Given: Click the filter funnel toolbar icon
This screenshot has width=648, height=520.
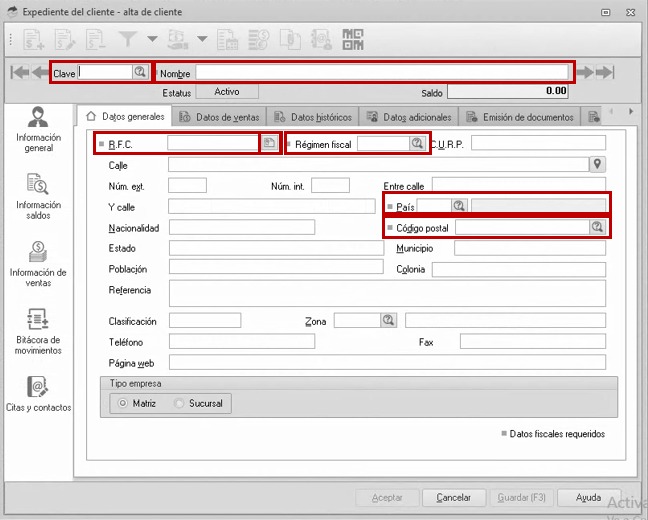Looking at the screenshot, I should pyautogui.click(x=128, y=39).
